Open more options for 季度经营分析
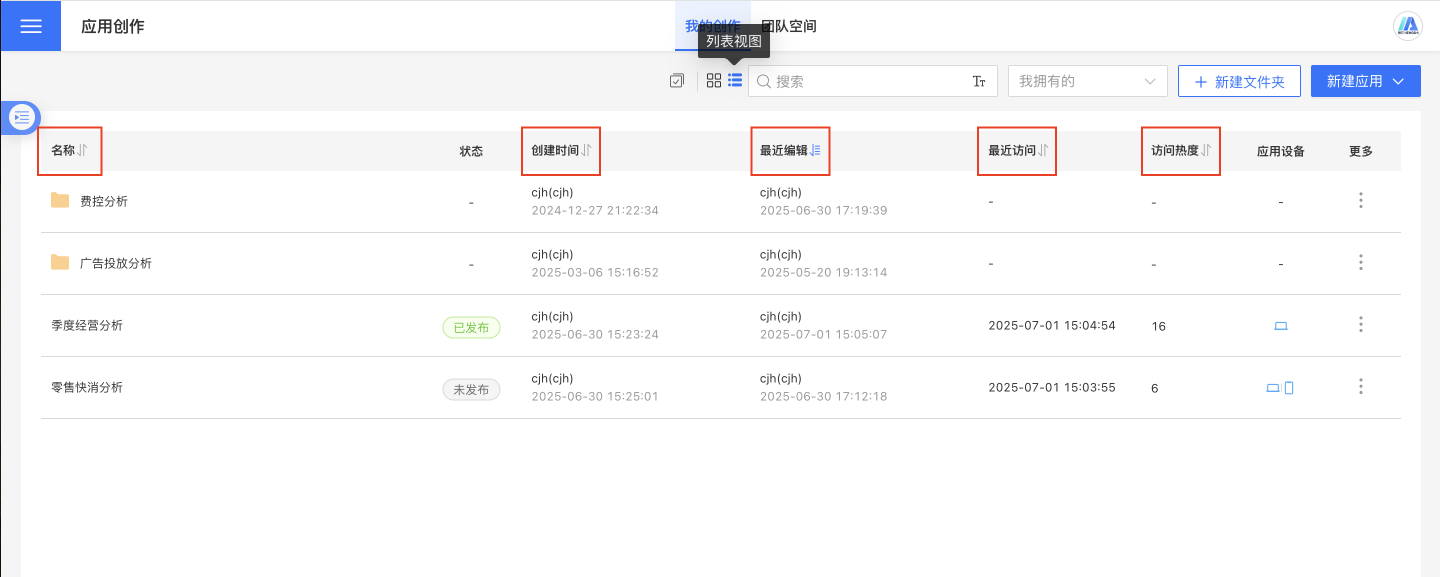The width and height of the screenshot is (1440, 577). click(1361, 325)
